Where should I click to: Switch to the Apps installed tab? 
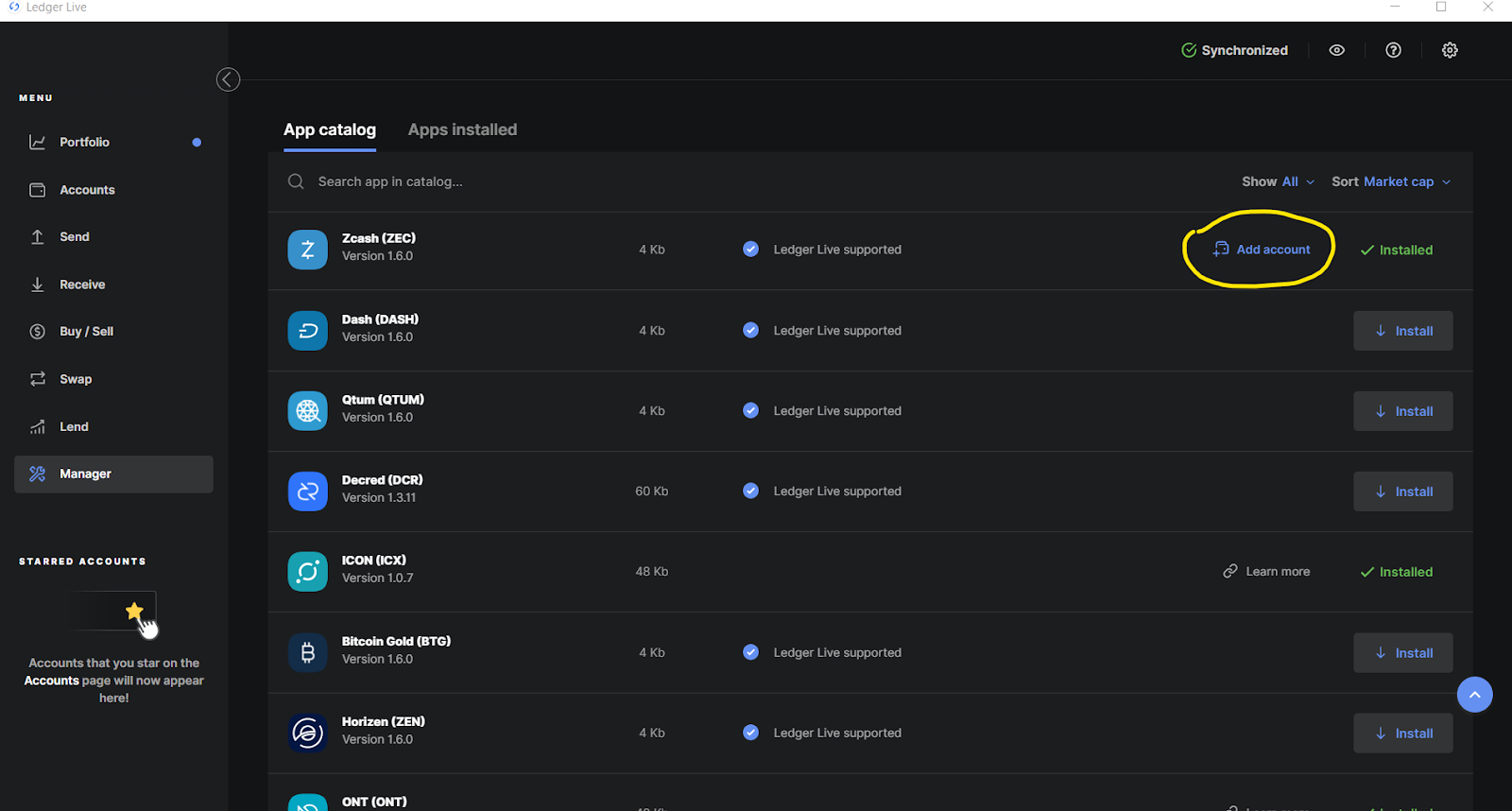tap(462, 129)
